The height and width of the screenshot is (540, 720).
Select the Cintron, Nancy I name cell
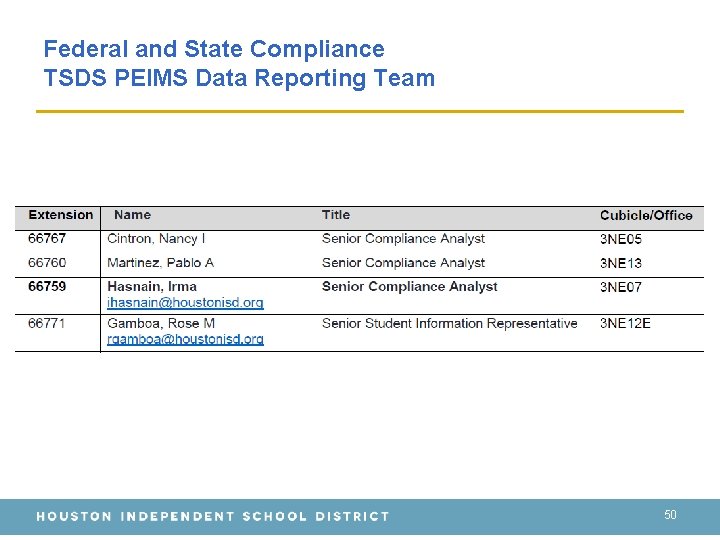tap(156, 239)
